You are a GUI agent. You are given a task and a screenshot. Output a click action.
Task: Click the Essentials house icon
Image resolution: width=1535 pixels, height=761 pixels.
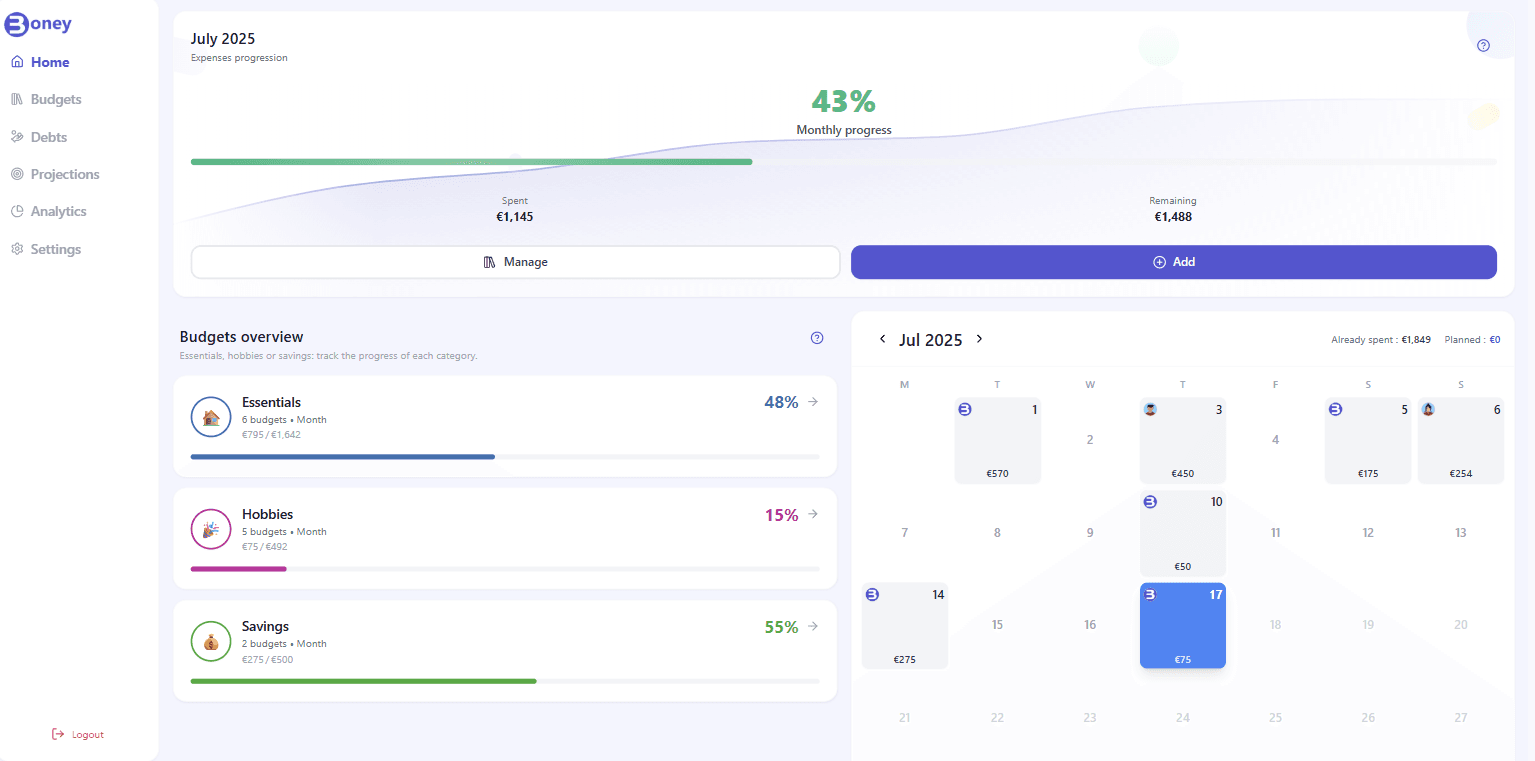point(211,417)
